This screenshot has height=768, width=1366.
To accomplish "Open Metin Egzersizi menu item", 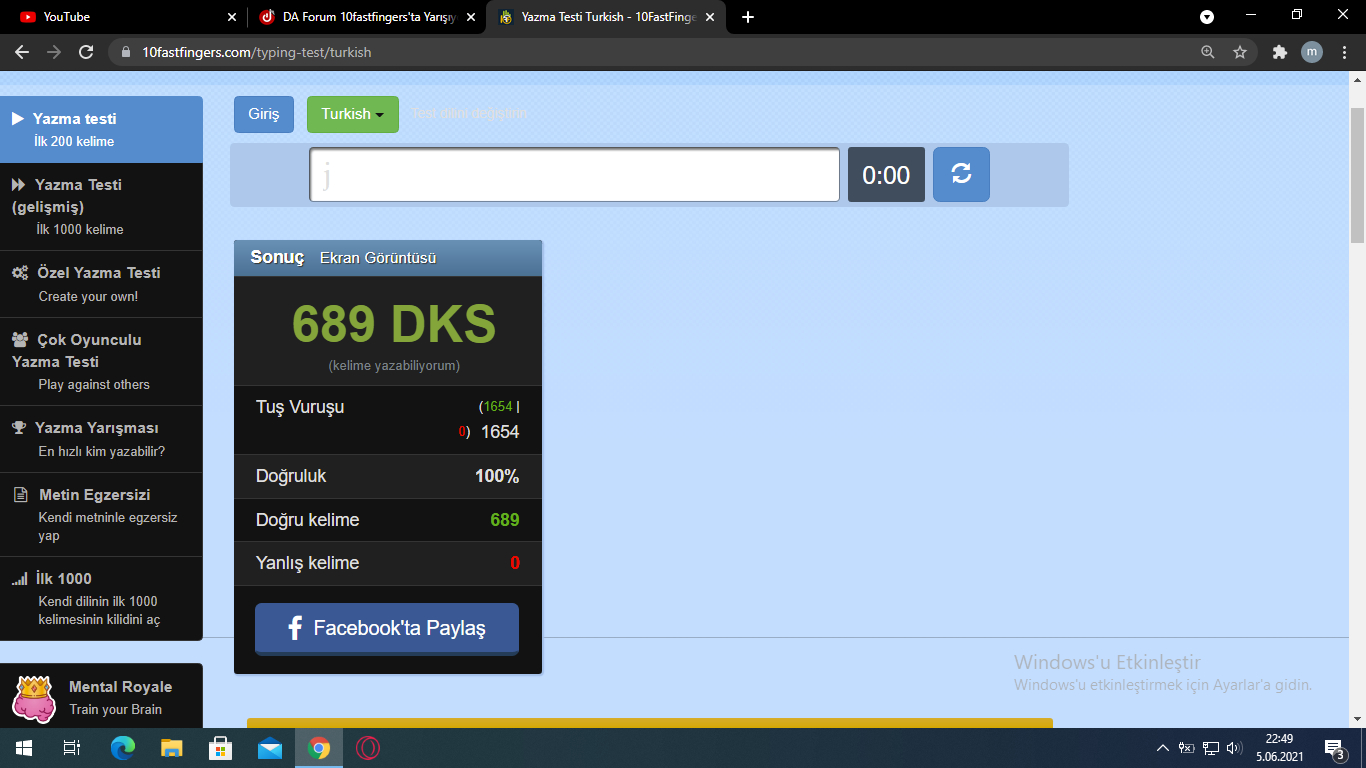I will (101, 515).
